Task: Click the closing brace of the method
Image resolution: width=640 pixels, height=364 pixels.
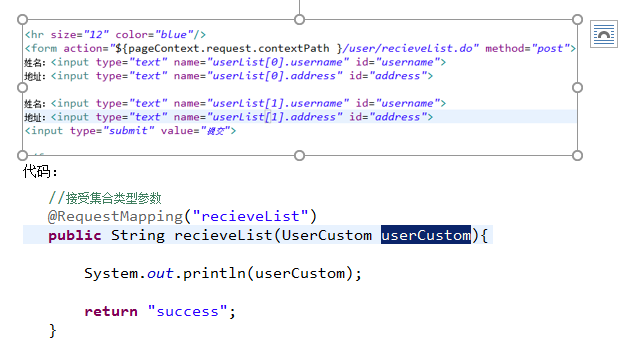Action: pyautogui.click(x=52, y=331)
